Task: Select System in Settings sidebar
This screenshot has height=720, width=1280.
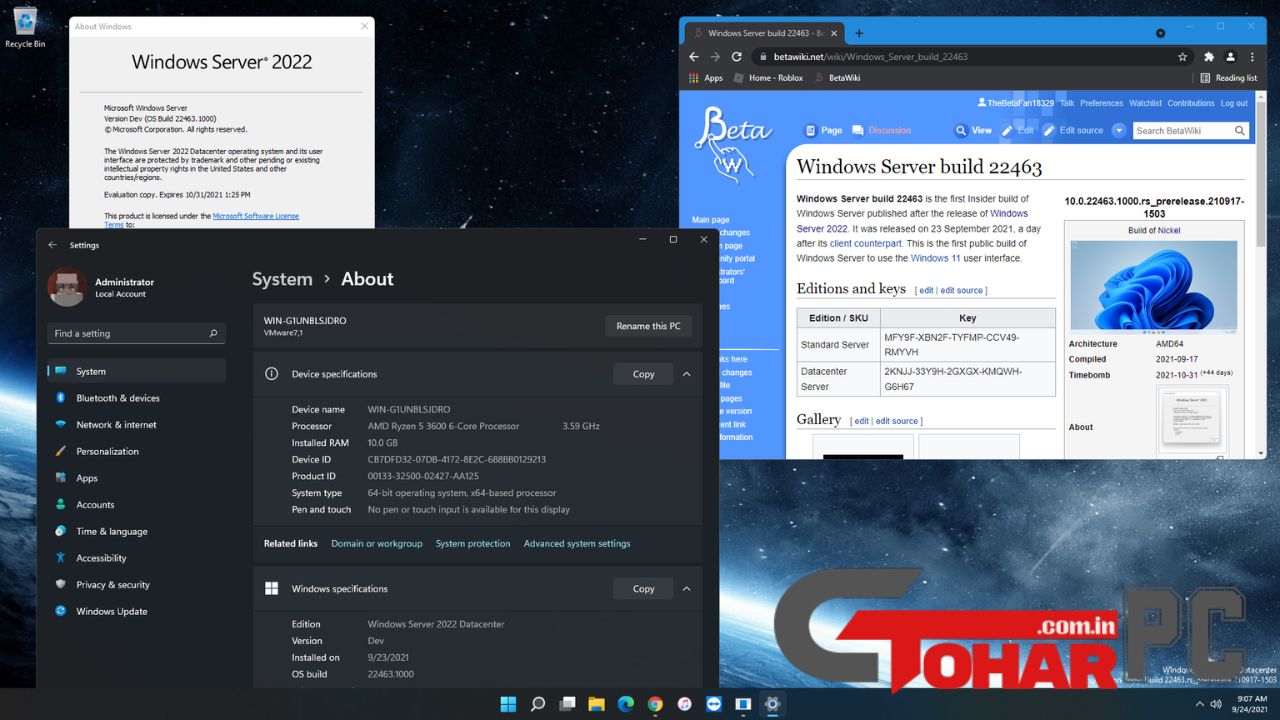Action: click(x=136, y=371)
